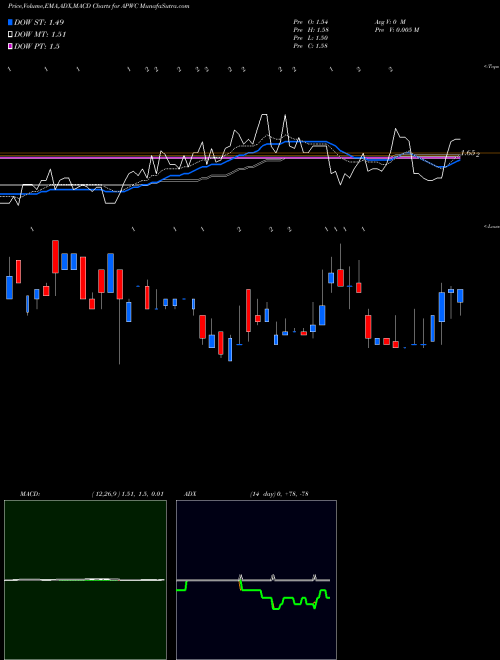Click the blue DOW ST legend swatch
The width and height of the screenshot is (500, 660).
pyautogui.click(x=10, y=22)
